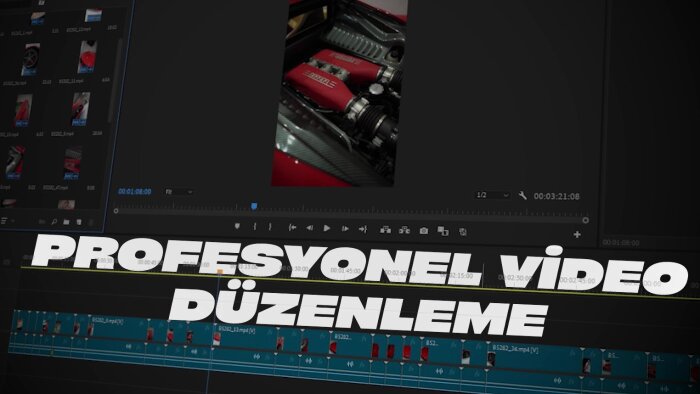Click the orange timeline playhead marker
700x394 pixels.
(x=220, y=271)
